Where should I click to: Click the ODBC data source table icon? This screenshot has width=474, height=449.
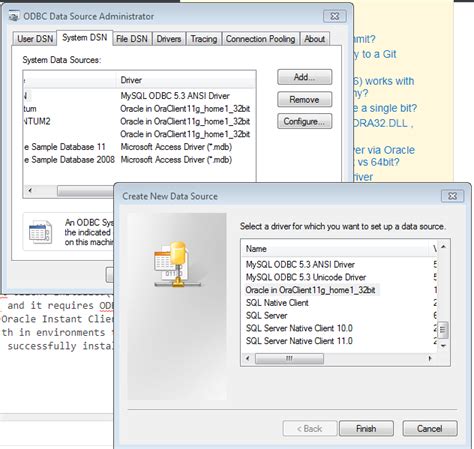pos(40,232)
